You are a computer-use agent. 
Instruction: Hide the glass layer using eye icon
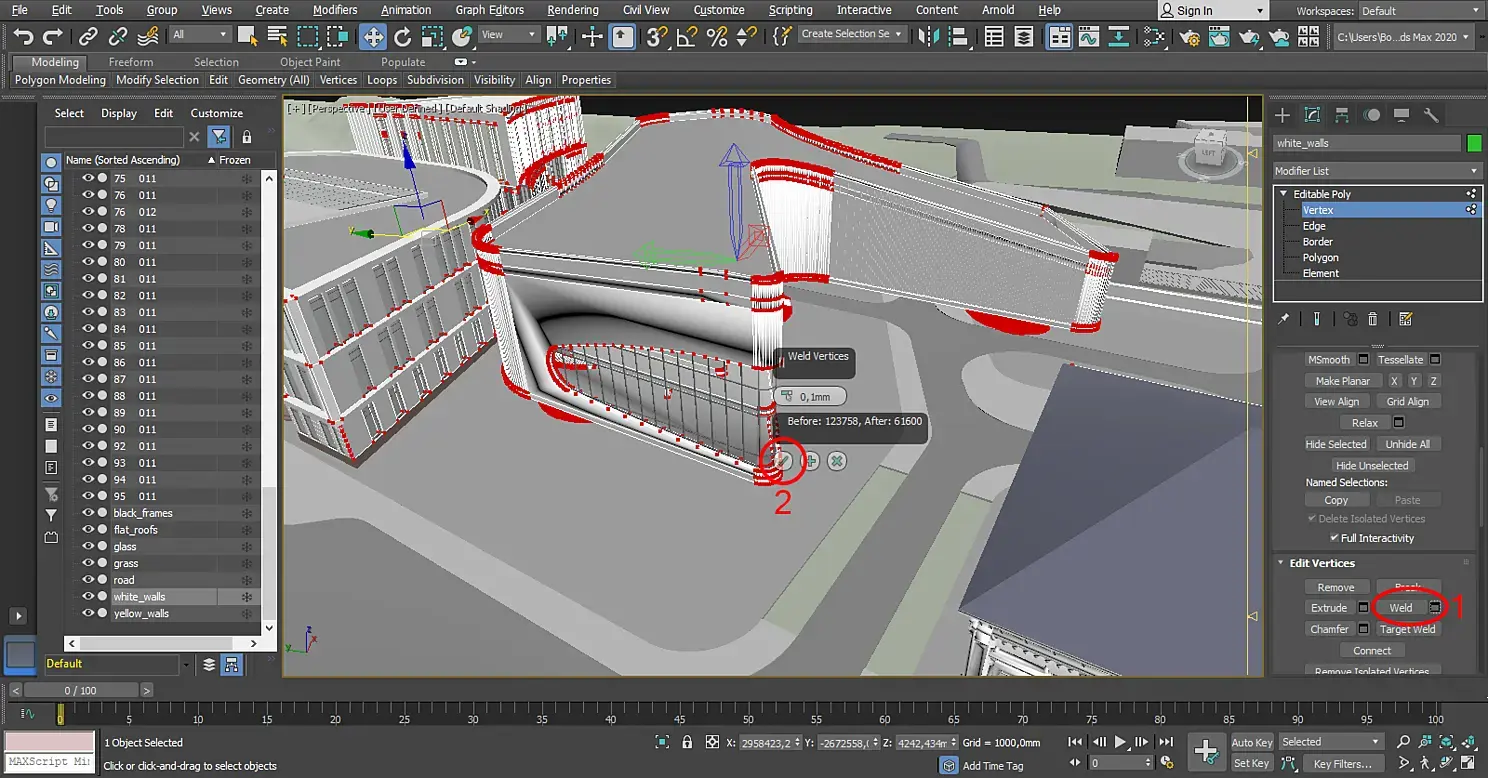(88, 546)
